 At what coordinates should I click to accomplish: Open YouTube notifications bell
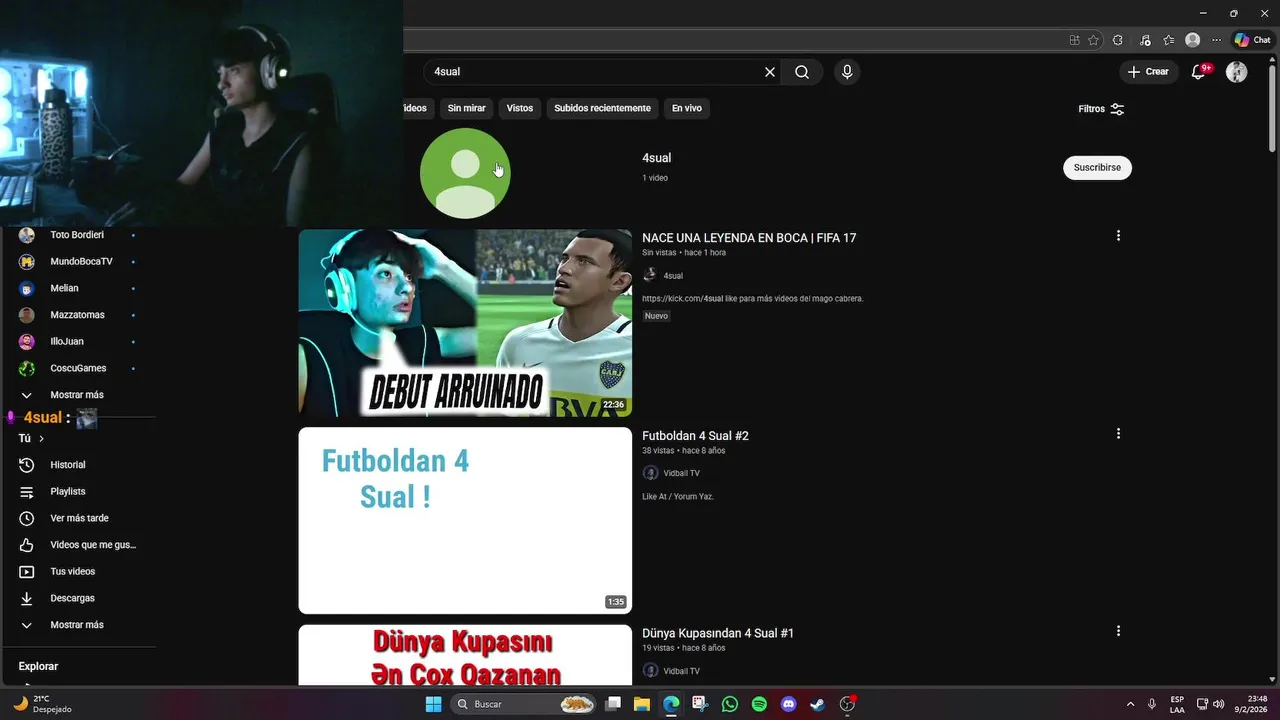(x=1199, y=72)
